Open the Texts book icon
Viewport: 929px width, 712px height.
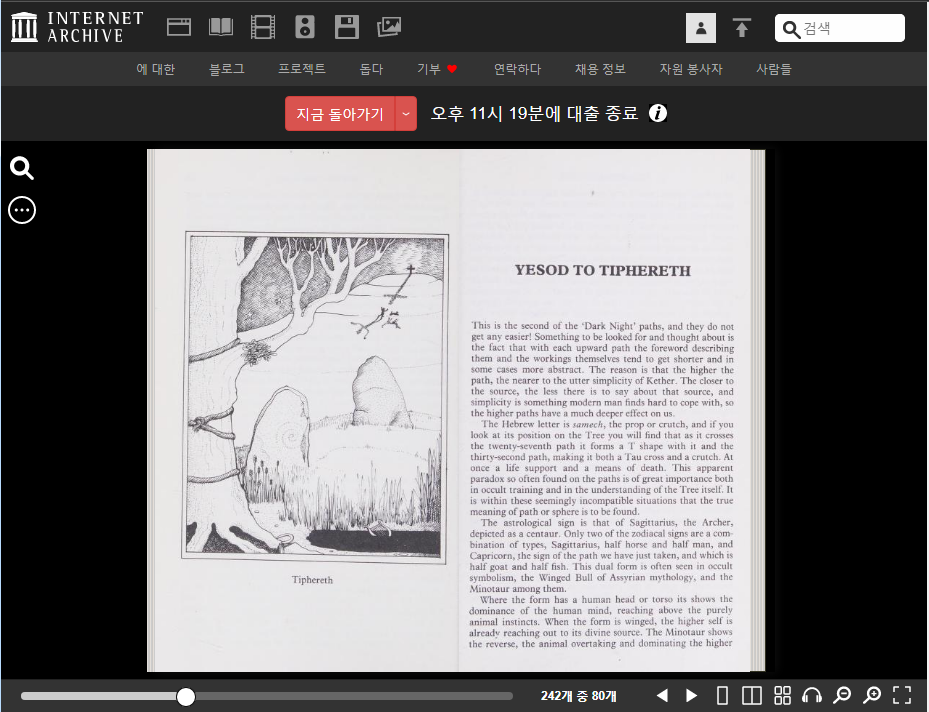(x=221, y=27)
